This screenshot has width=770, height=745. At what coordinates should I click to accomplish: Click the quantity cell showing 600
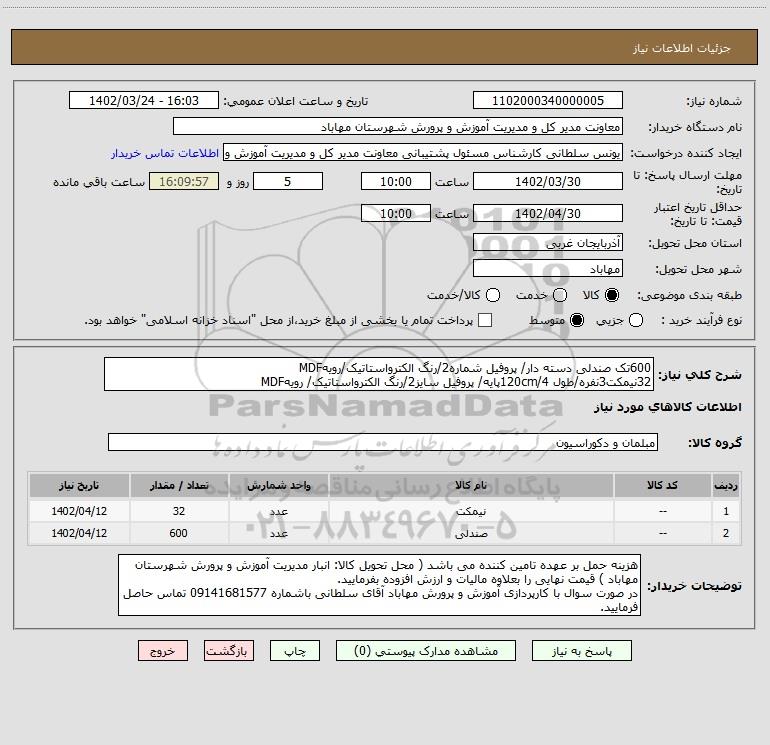(179, 533)
